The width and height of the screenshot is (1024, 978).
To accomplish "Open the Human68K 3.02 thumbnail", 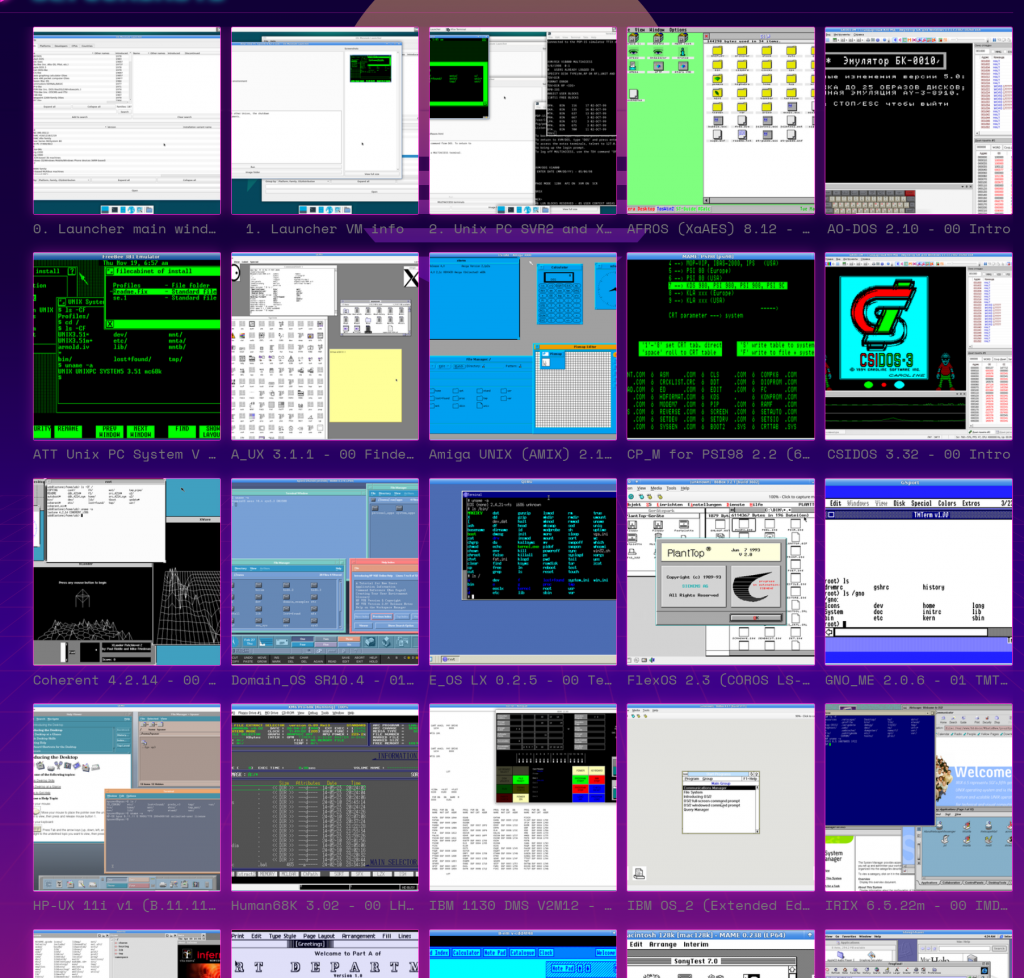I will pos(325,797).
